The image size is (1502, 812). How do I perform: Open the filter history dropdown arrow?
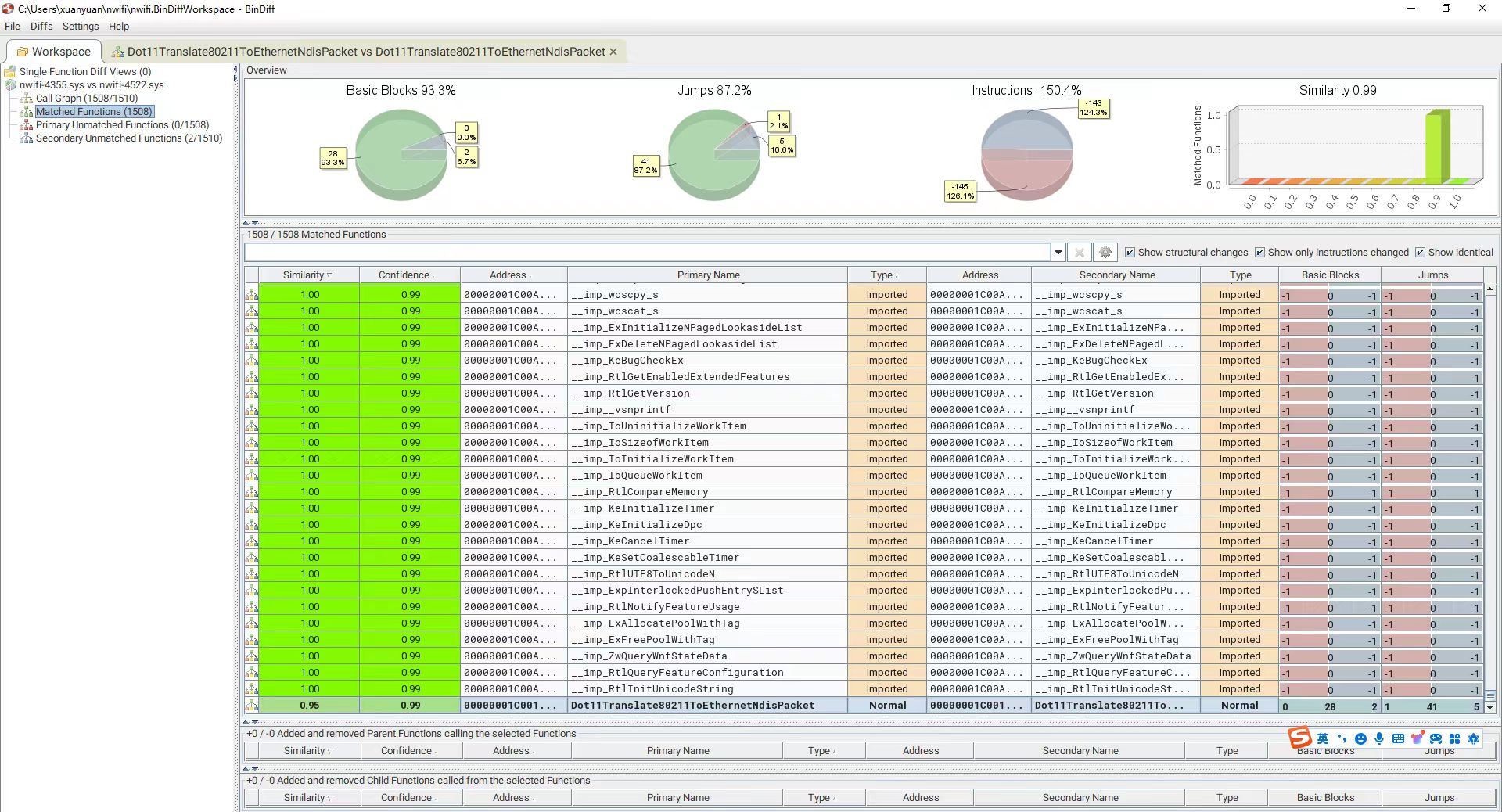pyautogui.click(x=1058, y=253)
